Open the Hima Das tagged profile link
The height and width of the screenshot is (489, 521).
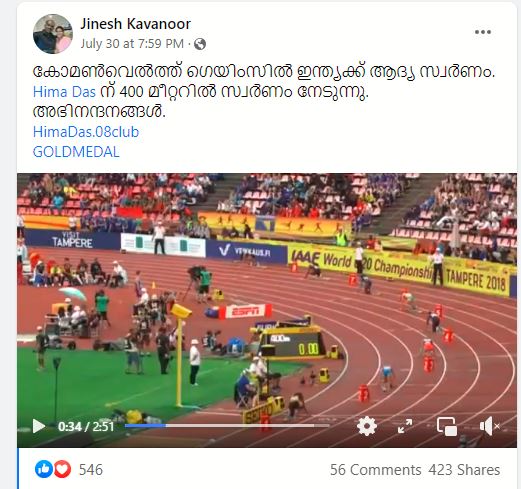[x=64, y=92]
